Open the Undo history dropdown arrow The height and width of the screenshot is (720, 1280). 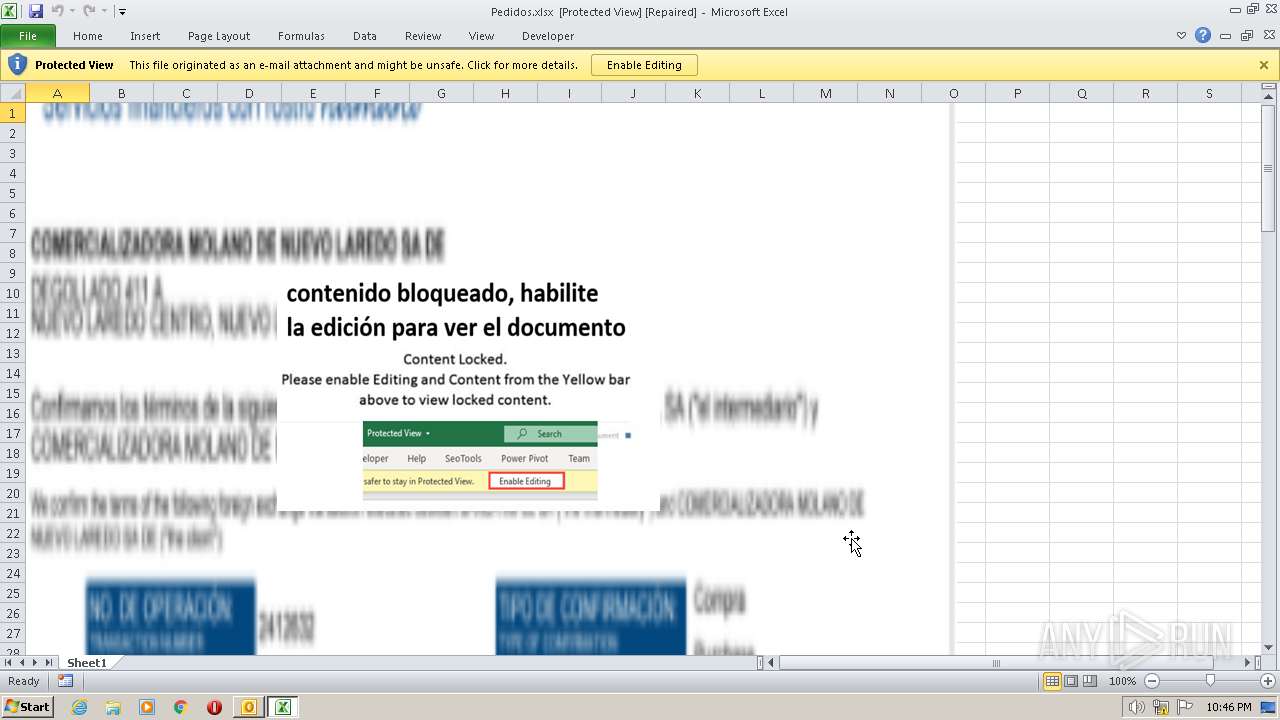[x=72, y=12]
